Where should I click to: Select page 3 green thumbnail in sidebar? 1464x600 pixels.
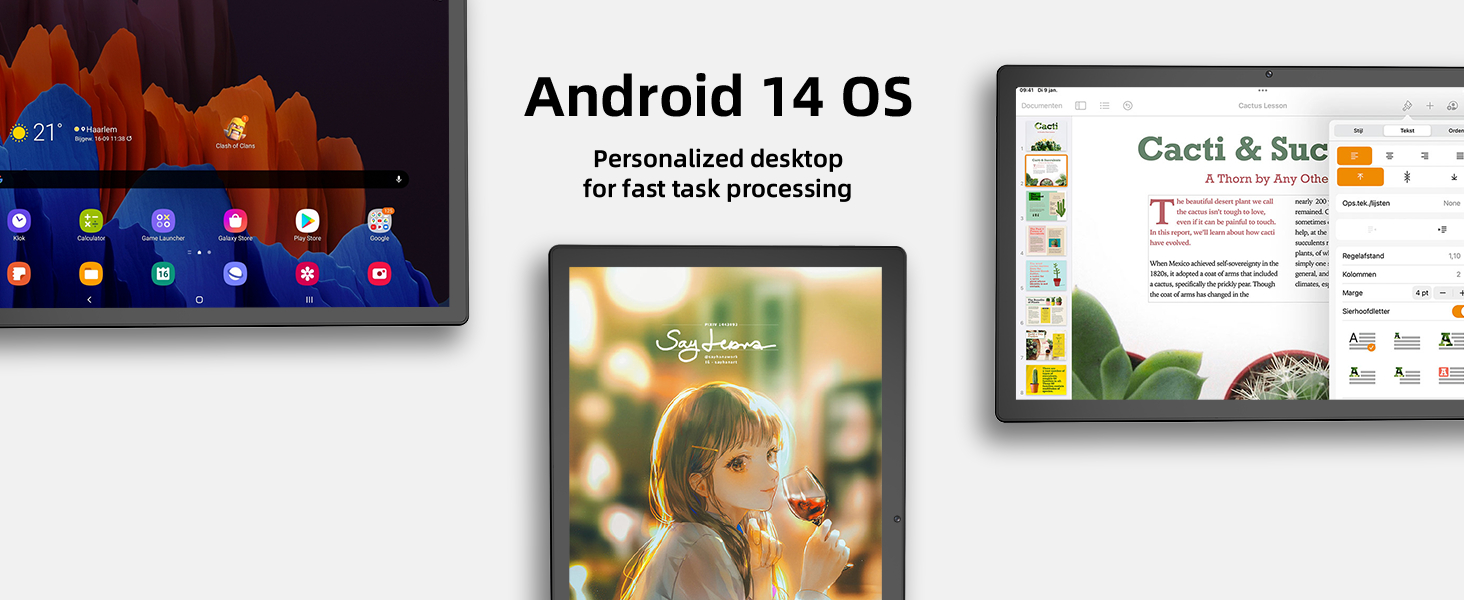point(1046,206)
